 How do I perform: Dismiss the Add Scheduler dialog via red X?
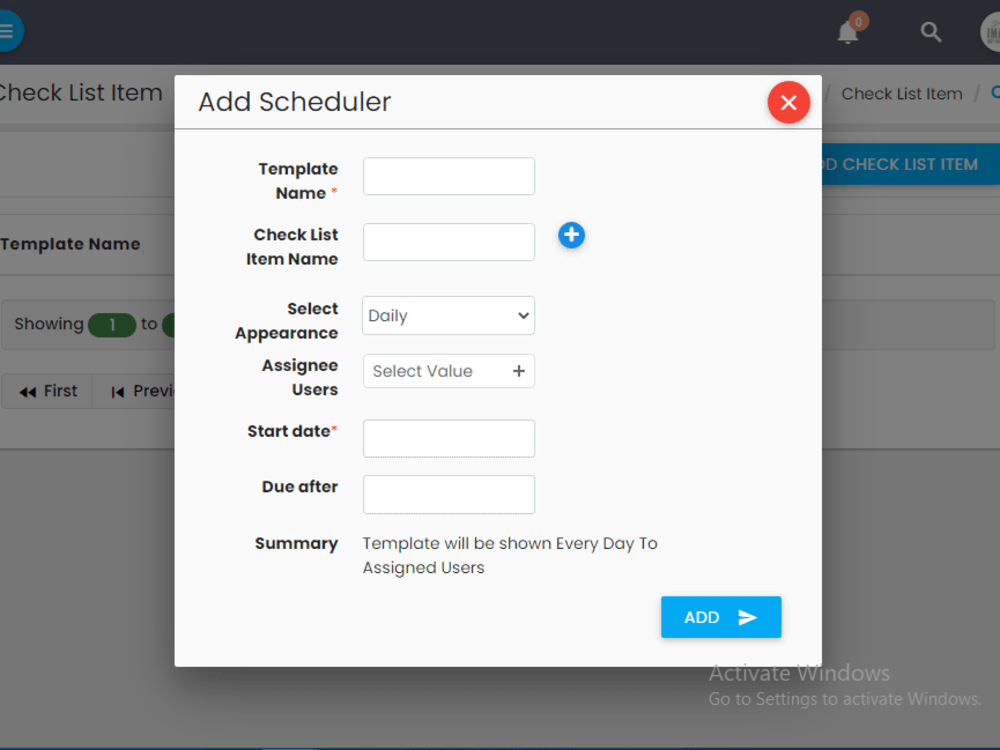pos(788,102)
